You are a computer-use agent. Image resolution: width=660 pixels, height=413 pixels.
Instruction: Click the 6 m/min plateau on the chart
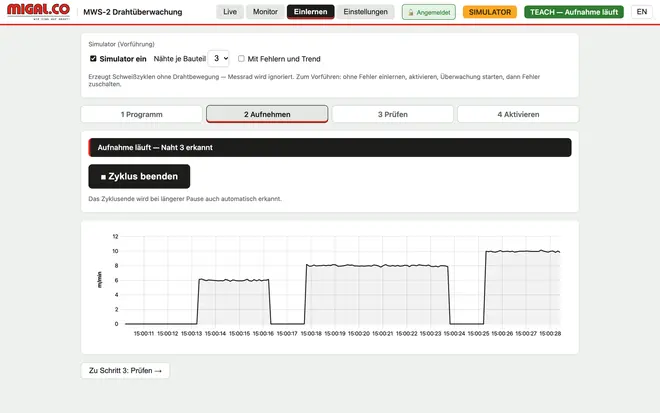234,280
